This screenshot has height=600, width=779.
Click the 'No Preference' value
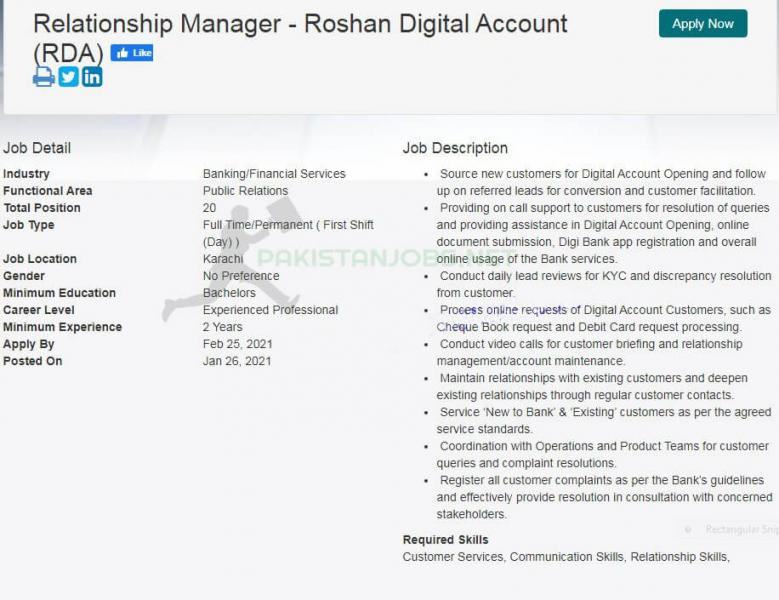coord(241,276)
